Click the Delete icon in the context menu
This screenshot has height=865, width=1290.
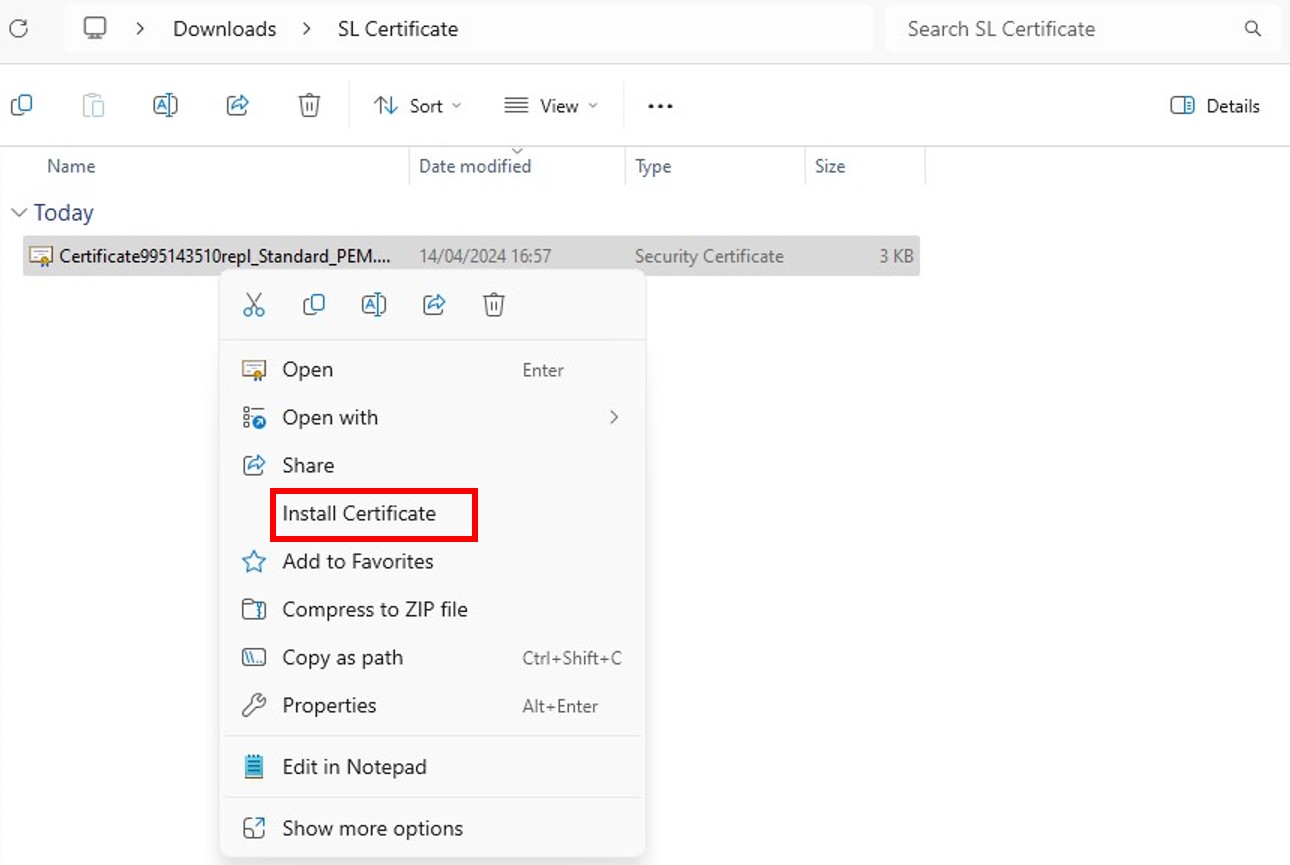[493, 304]
